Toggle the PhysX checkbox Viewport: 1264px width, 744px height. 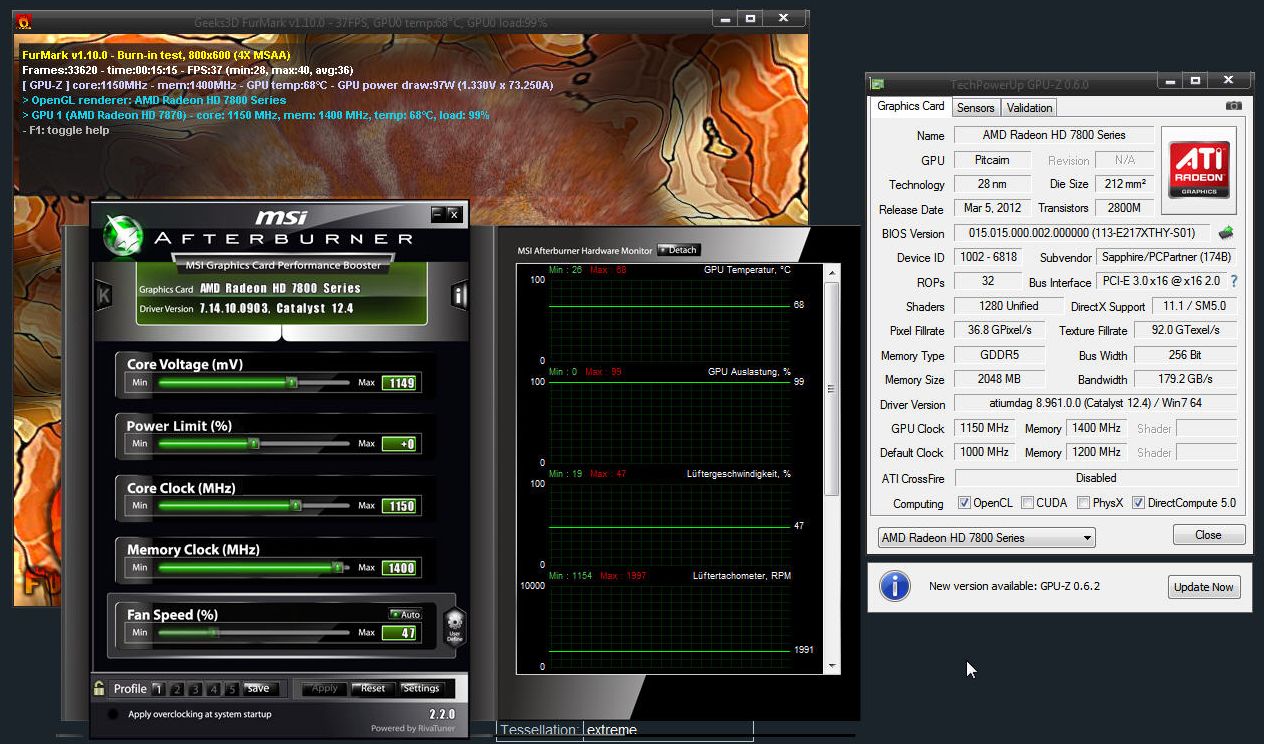click(x=1083, y=503)
